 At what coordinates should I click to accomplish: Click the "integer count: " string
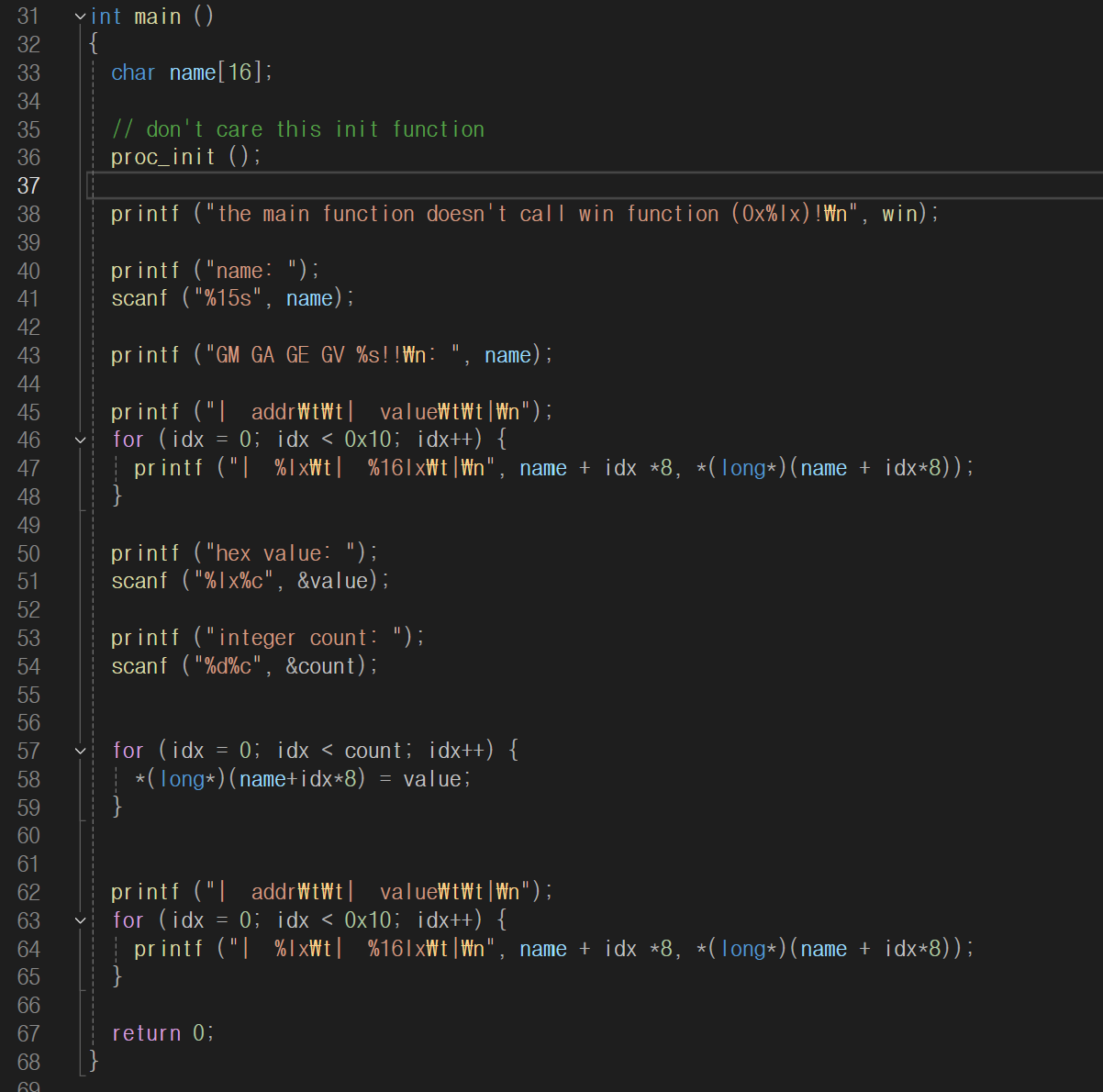[308, 638]
